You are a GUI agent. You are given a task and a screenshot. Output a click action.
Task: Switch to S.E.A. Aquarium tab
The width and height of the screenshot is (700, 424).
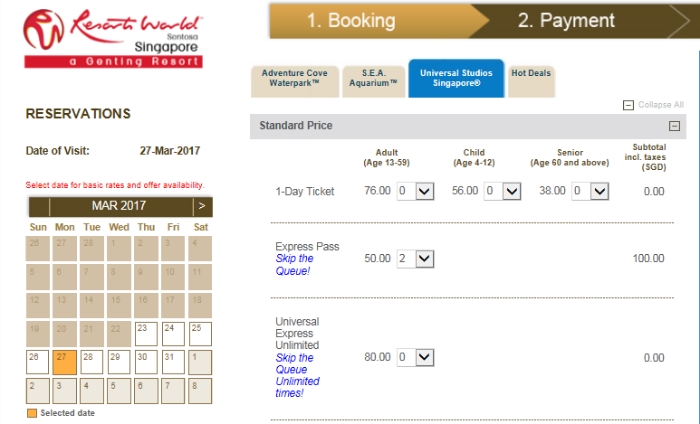click(x=374, y=81)
